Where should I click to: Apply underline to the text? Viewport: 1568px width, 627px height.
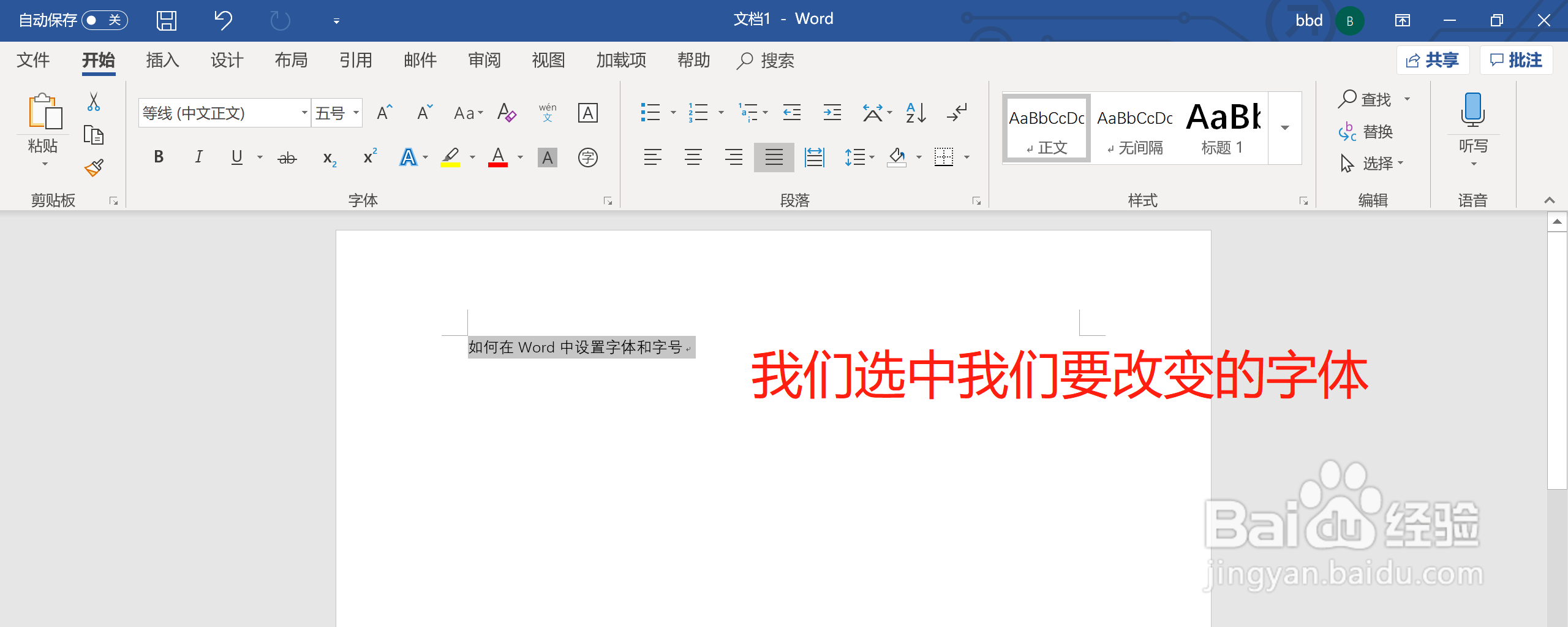(236, 157)
